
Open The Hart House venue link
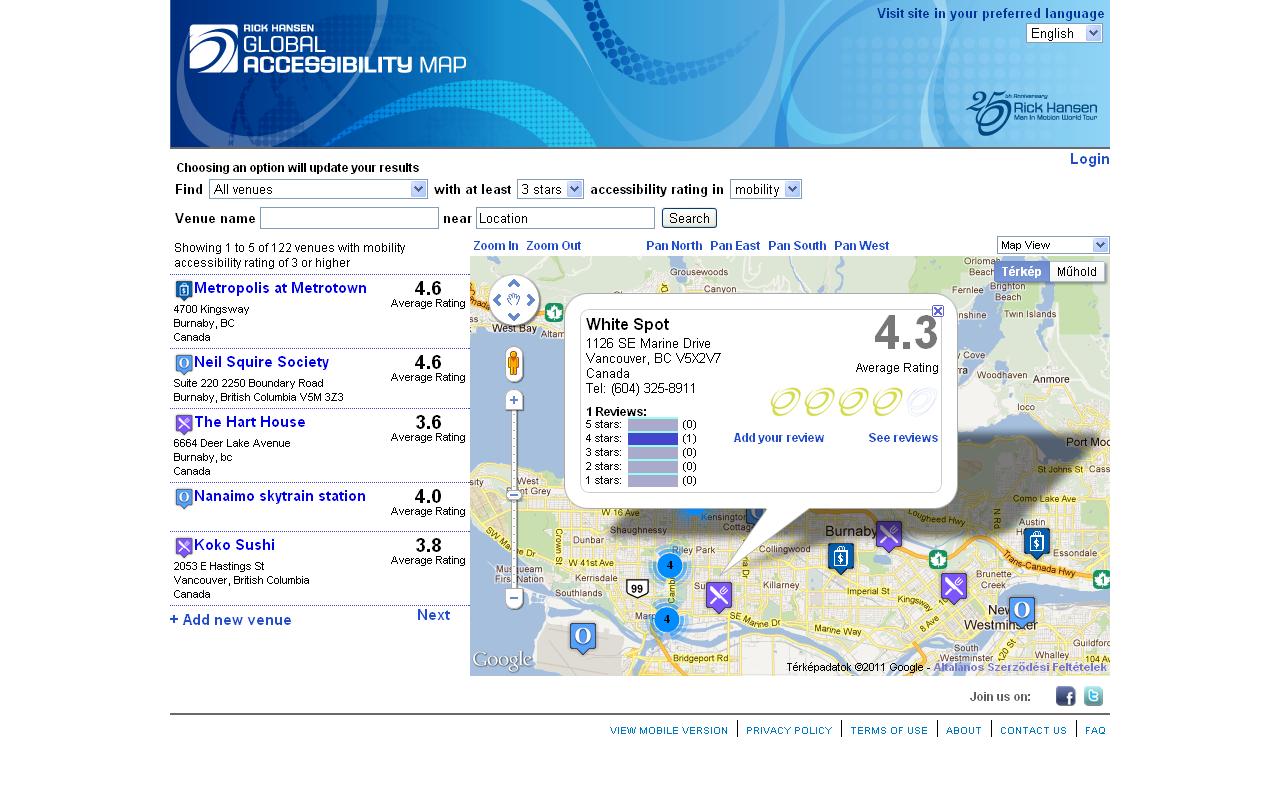click(x=250, y=422)
